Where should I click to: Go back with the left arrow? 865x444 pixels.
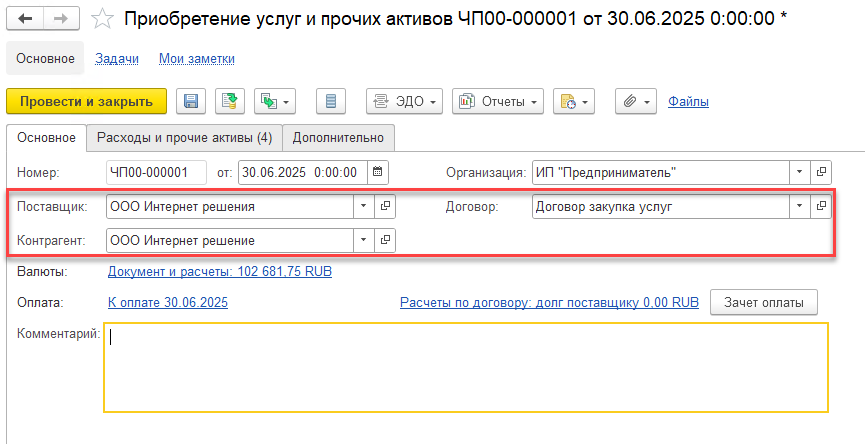point(26,19)
